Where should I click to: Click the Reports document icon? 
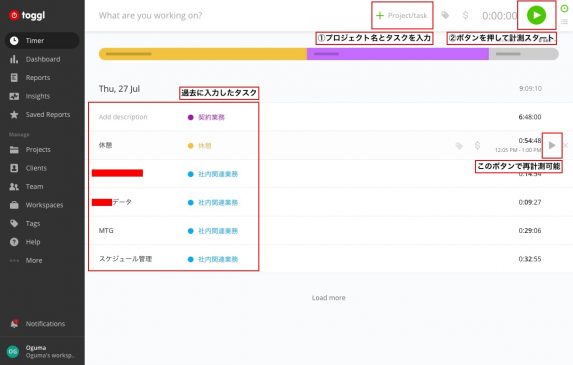(14, 77)
